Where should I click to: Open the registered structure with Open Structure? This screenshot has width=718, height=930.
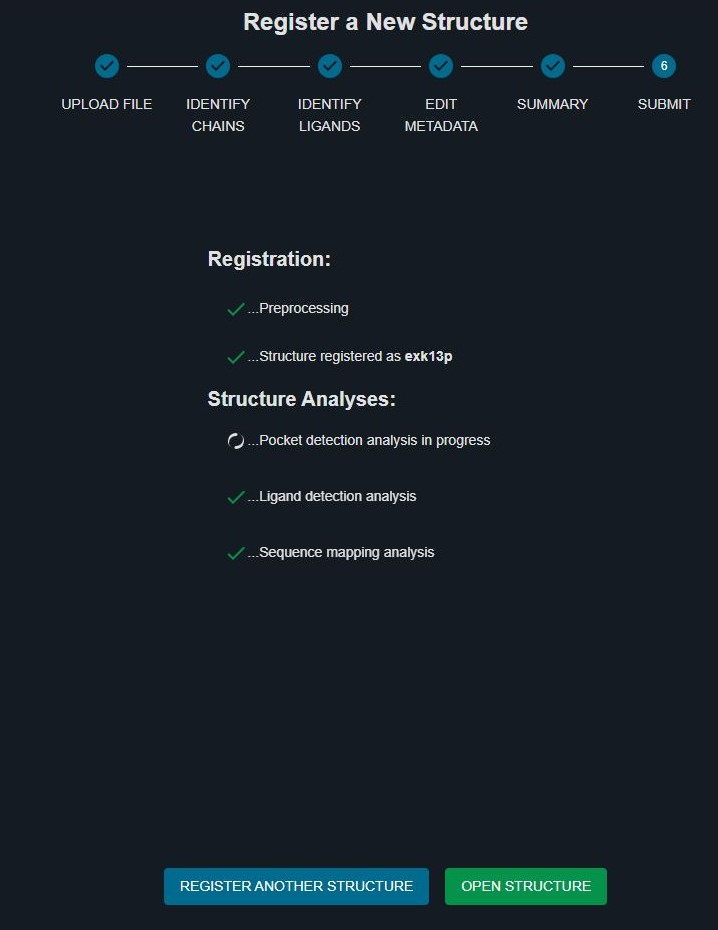click(526, 886)
